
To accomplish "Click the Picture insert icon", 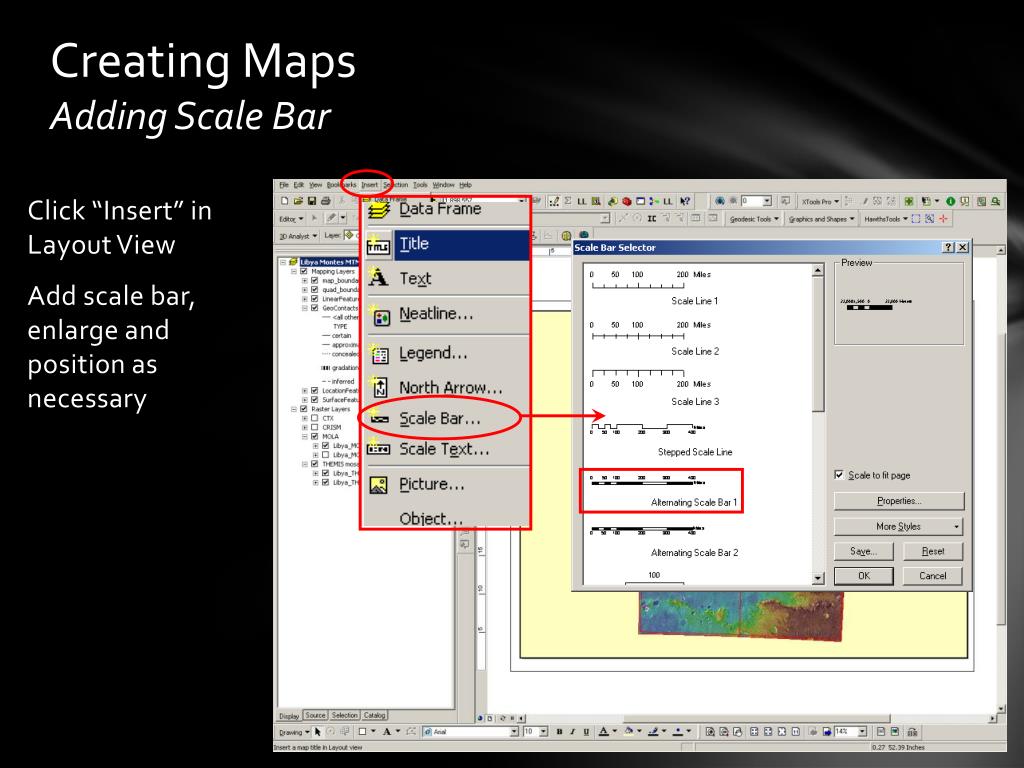I will click(x=379, y=485).
